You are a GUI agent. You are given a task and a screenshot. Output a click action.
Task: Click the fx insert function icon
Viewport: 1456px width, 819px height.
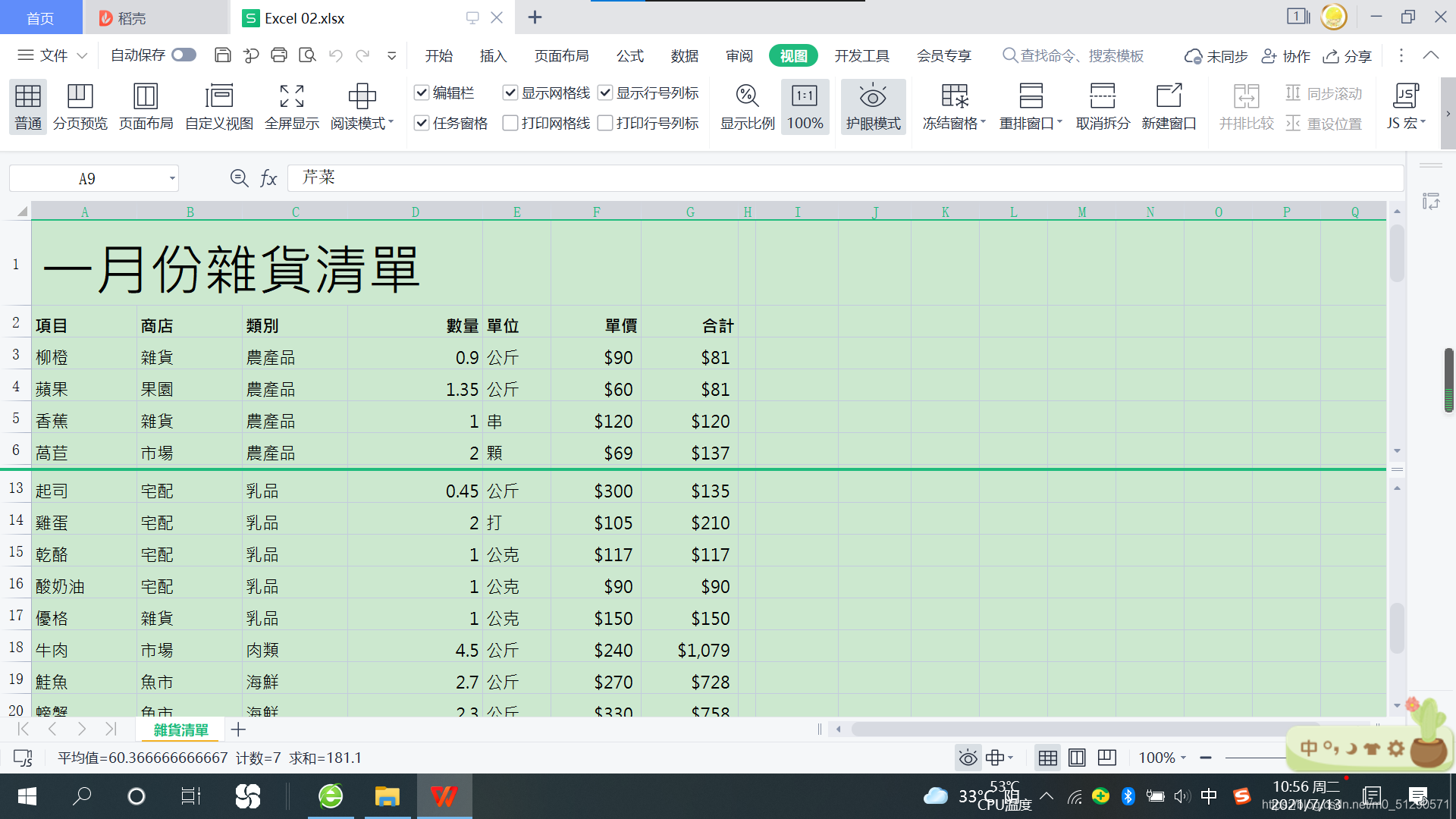point(268,178)
